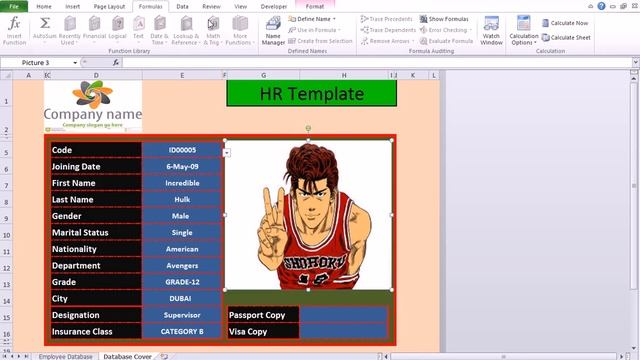
Task: Switch to the View tab
Action: pos(240,7)
